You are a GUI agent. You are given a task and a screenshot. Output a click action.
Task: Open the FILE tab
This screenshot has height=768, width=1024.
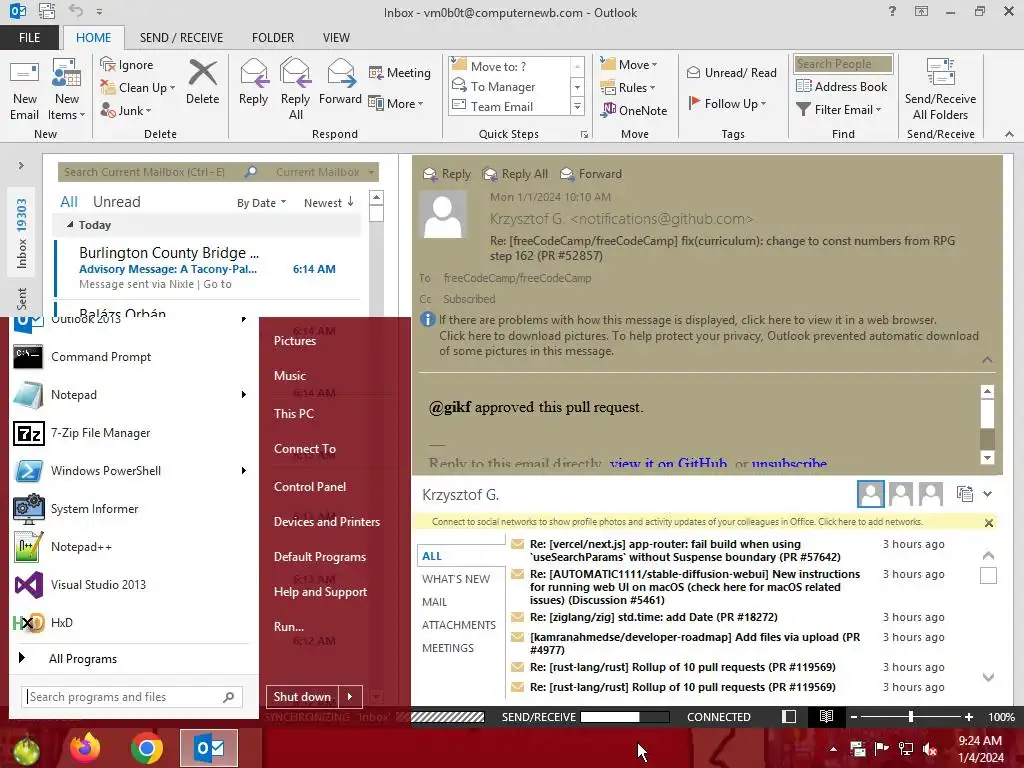[29, 37]
